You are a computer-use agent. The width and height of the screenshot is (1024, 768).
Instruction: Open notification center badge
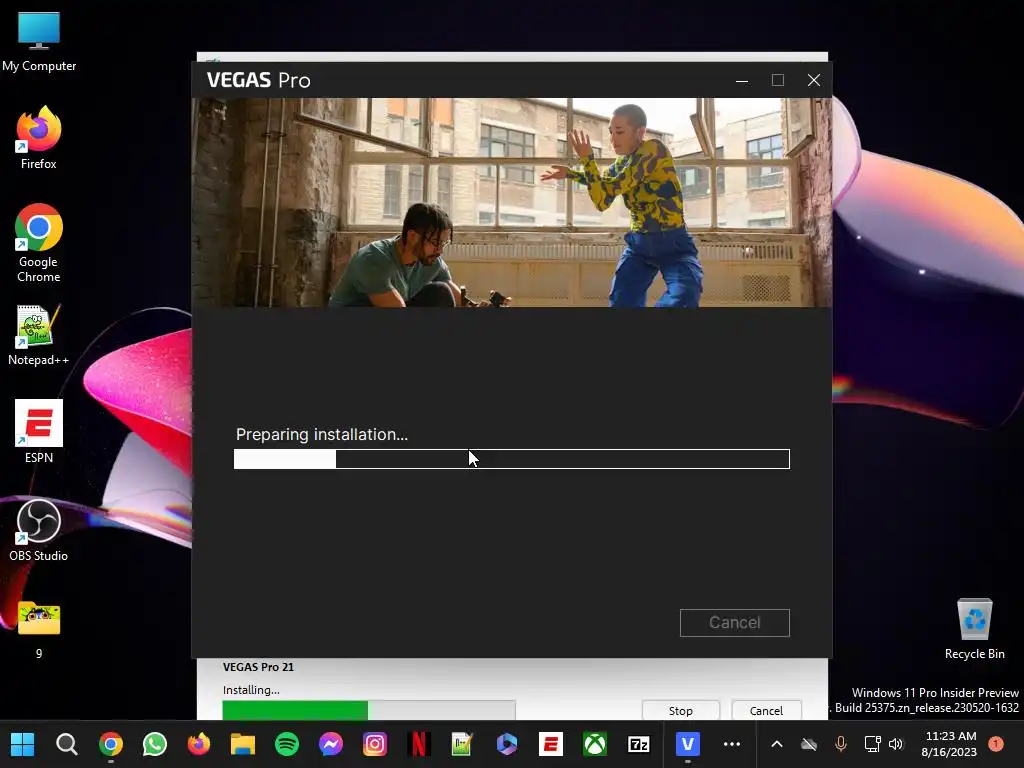[x=995, y=744]
